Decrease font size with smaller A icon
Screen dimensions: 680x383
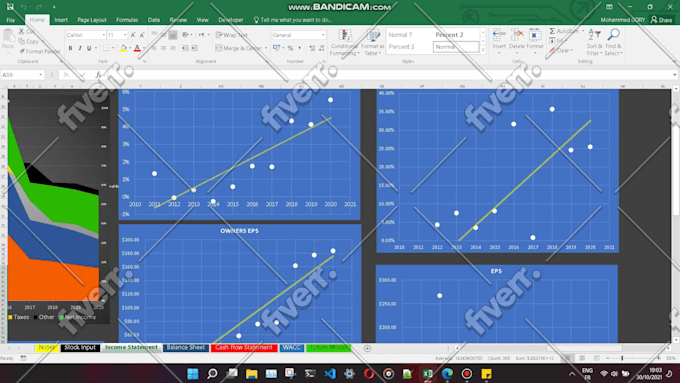coord(141,35)
